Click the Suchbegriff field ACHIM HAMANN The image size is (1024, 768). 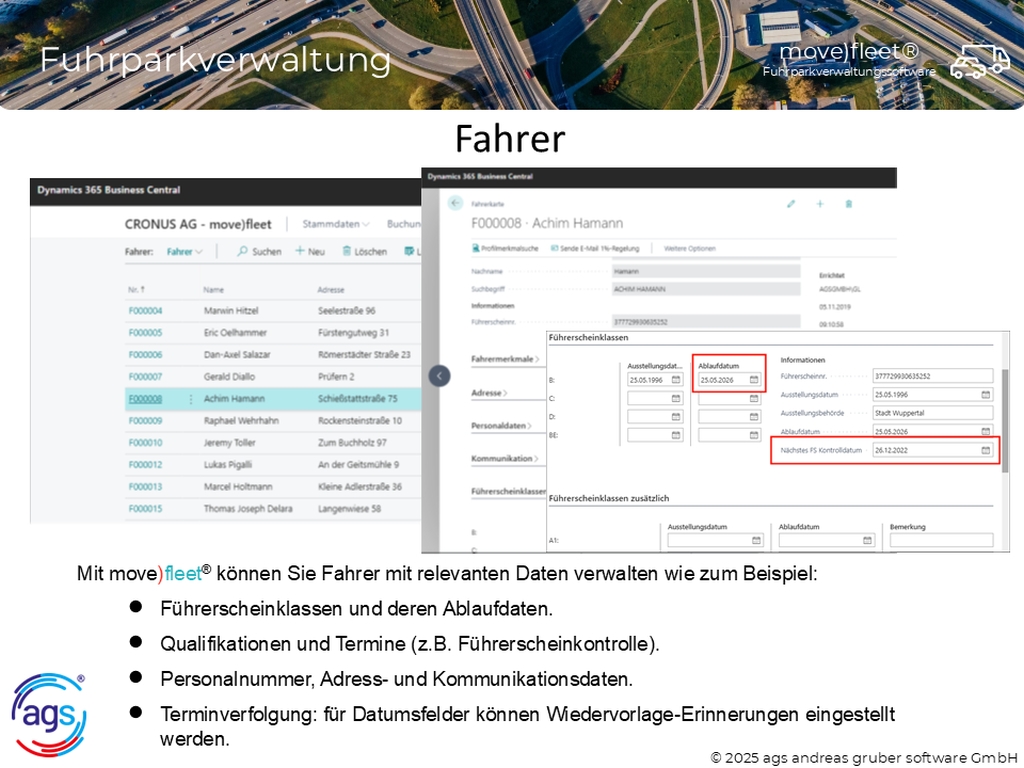[706, 289]
